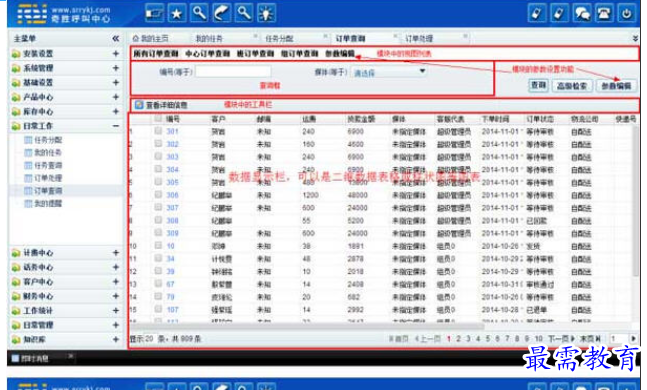Close the bottom message bar tab
This screenshot has width=647, height=390.
tap(71, 356)
